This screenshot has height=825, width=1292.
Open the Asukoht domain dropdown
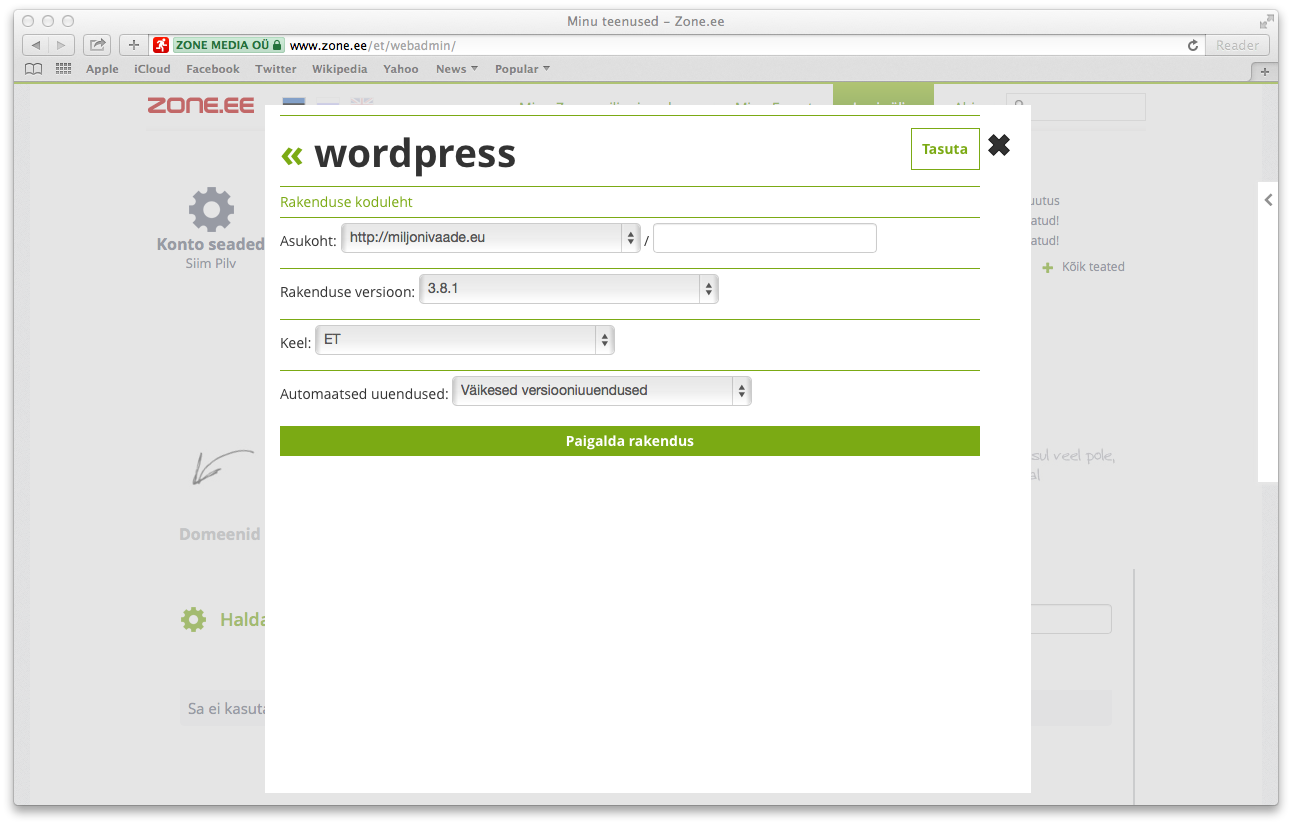click(491, 238)
